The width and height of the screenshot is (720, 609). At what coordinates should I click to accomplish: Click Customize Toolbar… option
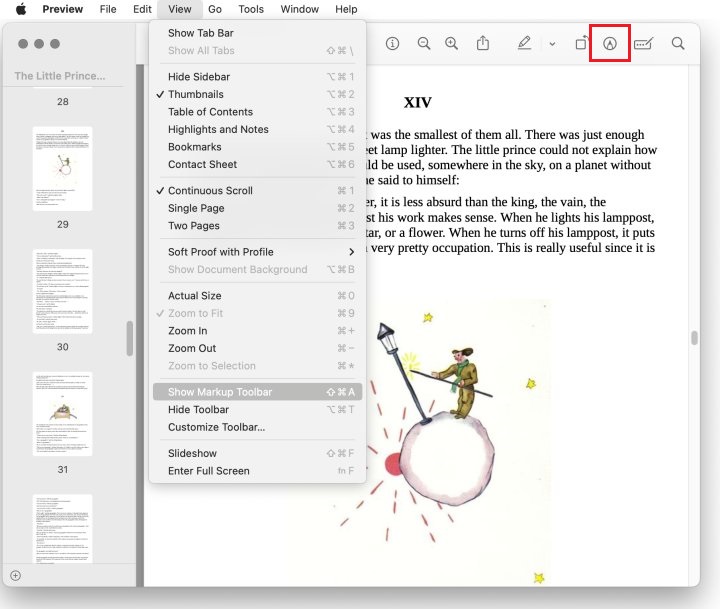(216, 427)
